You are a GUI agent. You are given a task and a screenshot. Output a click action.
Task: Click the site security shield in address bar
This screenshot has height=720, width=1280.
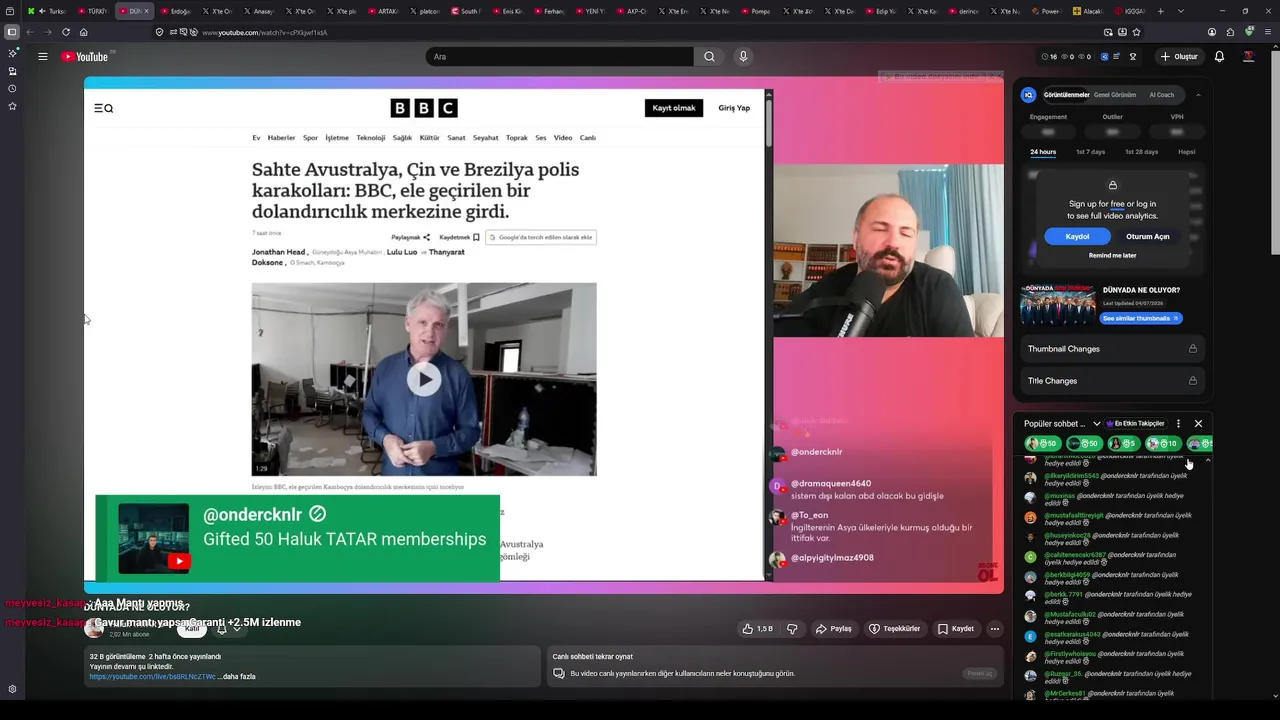[160, 32]
